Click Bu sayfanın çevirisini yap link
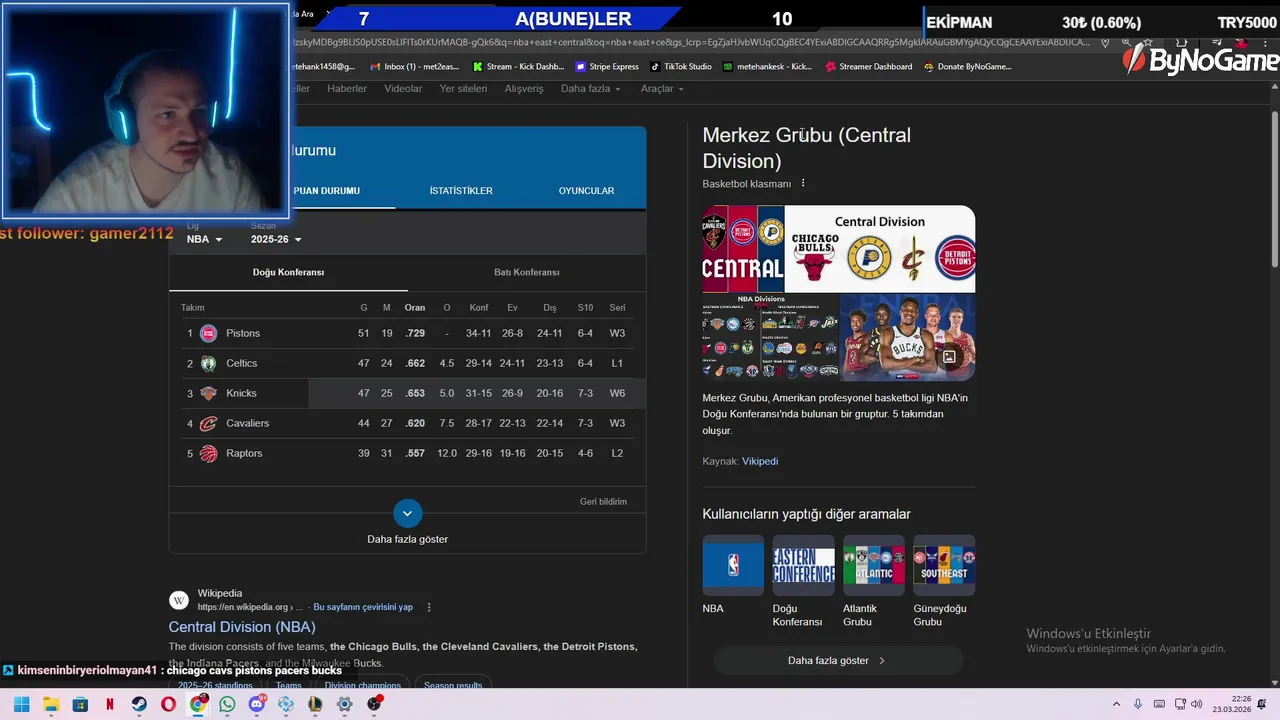 [x=363, y=607]
